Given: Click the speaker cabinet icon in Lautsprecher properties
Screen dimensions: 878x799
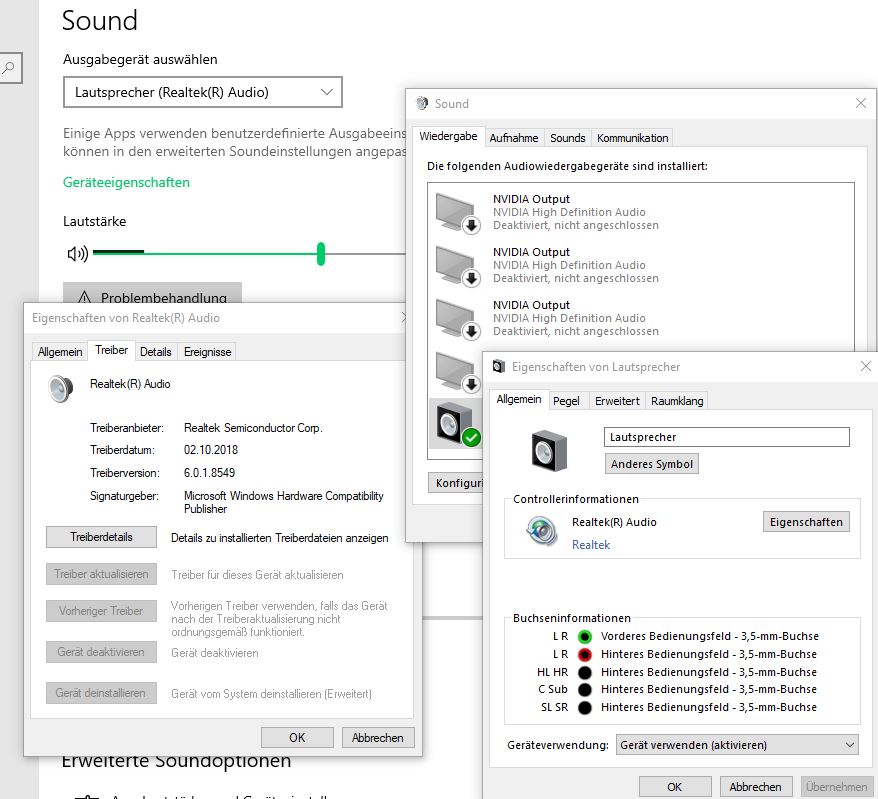Looking at the screenshot, I should pos(549,450).
